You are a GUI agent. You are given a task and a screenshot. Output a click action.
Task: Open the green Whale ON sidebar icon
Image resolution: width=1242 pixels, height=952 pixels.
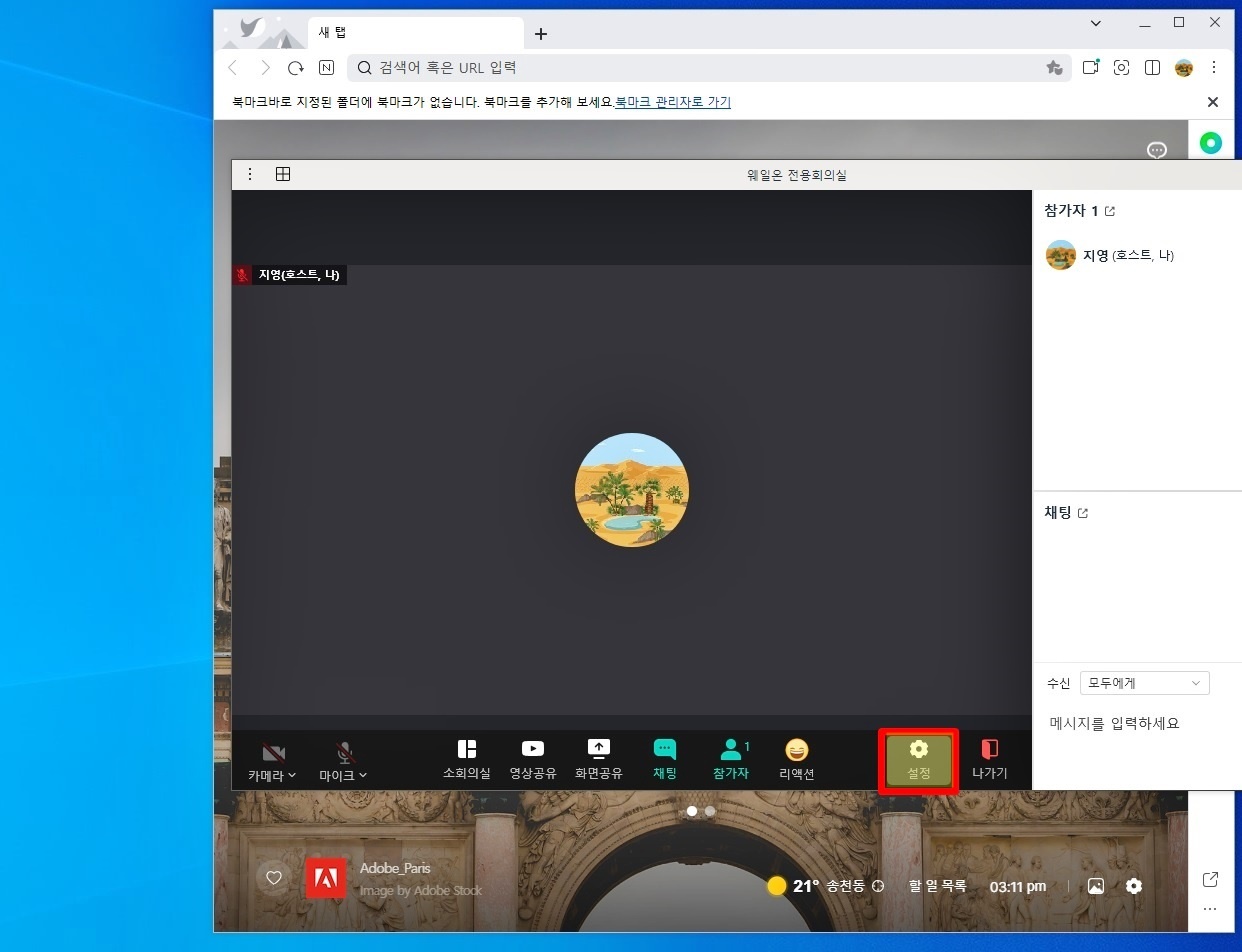point(1211,143)
